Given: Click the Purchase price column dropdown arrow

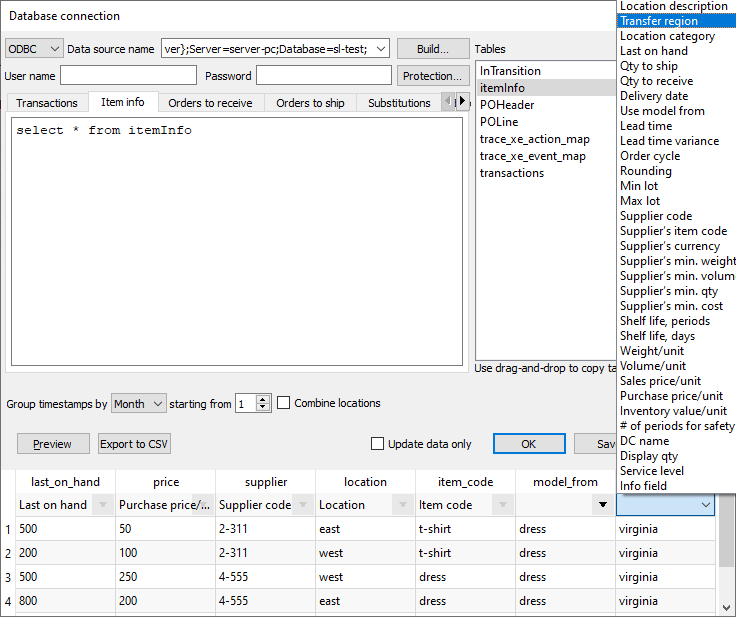Looking at the screenshot, I should (x=203, y=505).
